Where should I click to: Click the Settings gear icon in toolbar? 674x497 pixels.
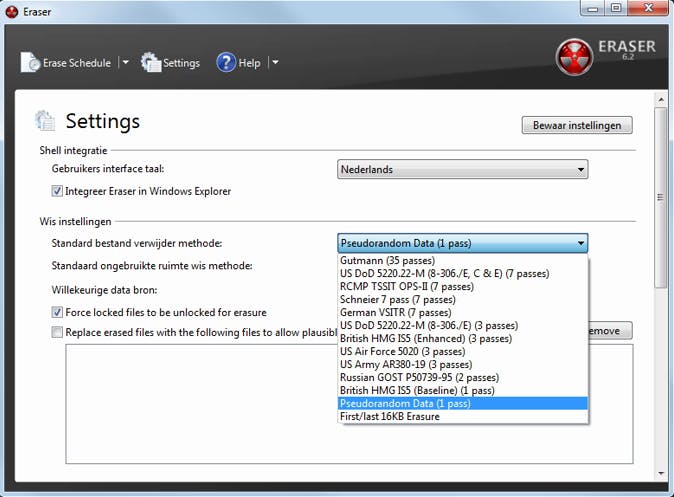[150, 62]
